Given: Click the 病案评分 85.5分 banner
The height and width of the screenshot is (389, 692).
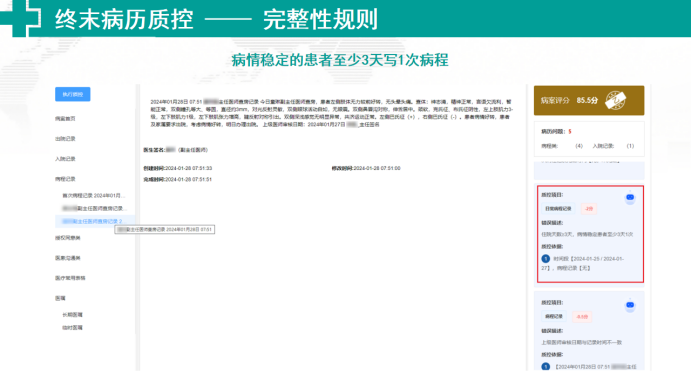Looking at the screenshot, I should 589,101.
